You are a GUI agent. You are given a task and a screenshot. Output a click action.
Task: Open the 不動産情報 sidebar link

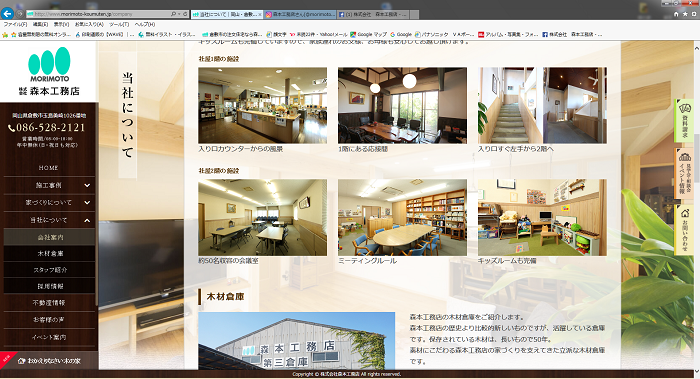[49, 303]
